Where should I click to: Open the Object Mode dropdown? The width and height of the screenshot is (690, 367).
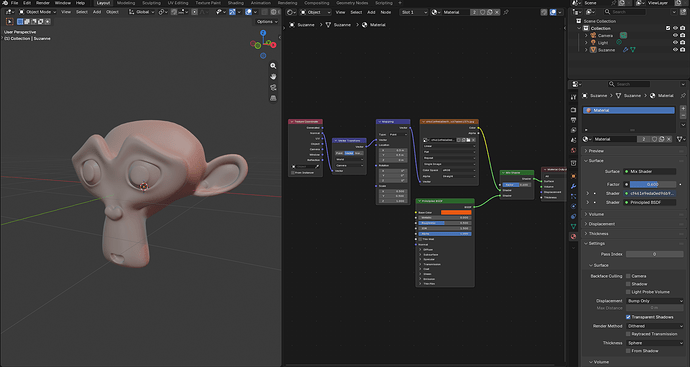click(37, 12)
